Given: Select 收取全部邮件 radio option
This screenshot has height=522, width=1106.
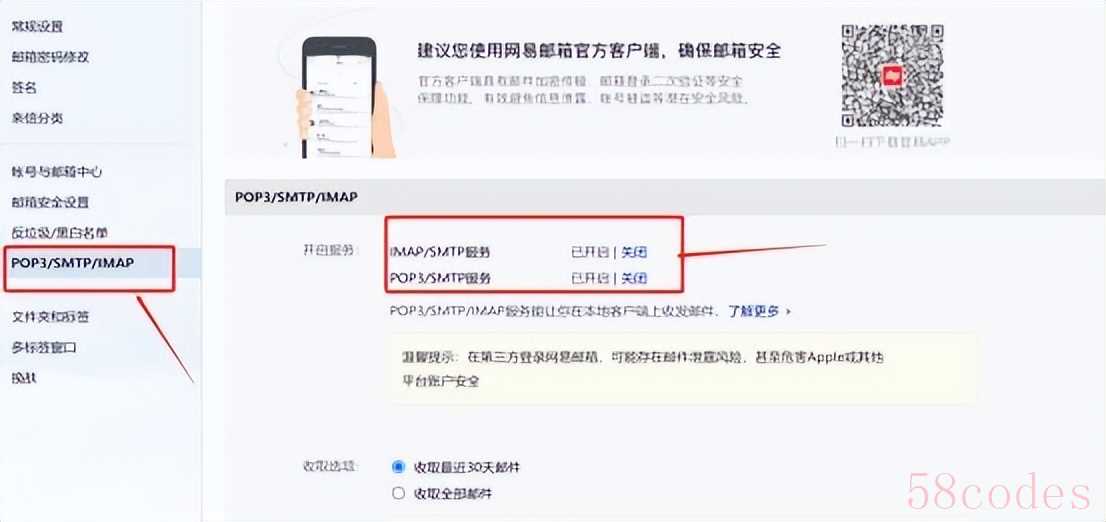Looking at the screenshot, I should point(399,493).
